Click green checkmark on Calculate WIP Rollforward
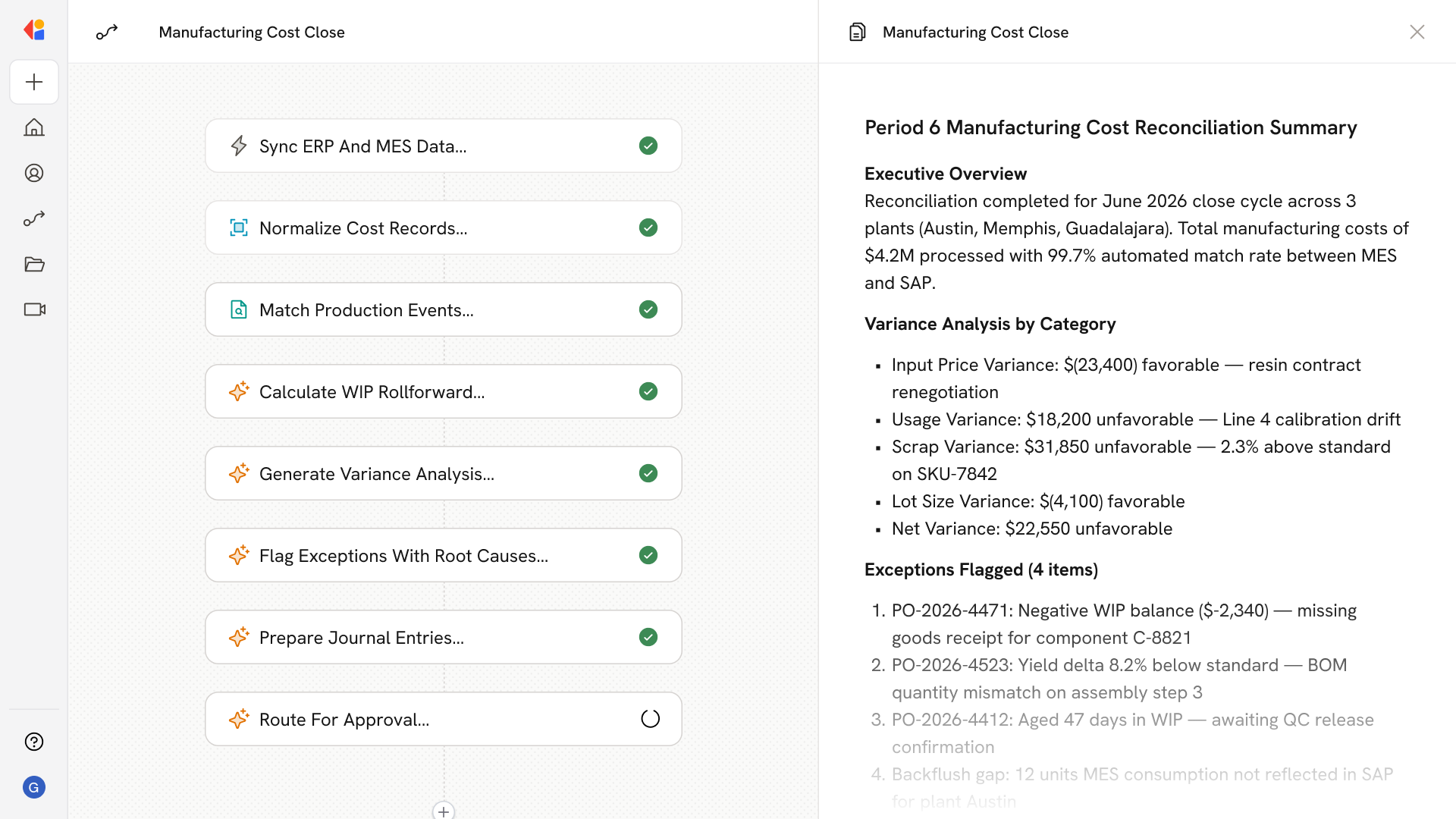Screen dimensions: 1456x819 coord(648,391)
